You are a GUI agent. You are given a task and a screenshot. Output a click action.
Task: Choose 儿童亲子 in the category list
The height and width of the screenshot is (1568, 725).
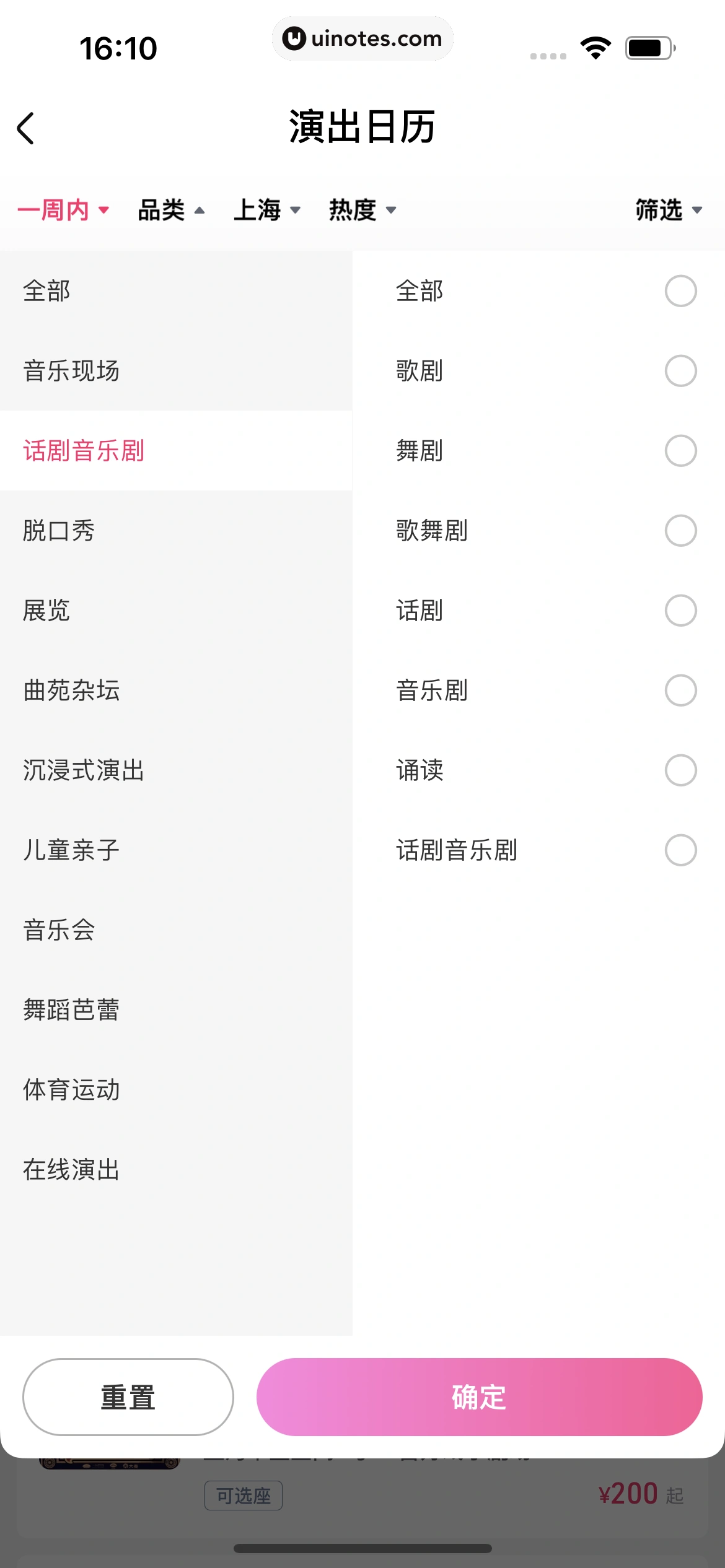click(x=71, y=850)
